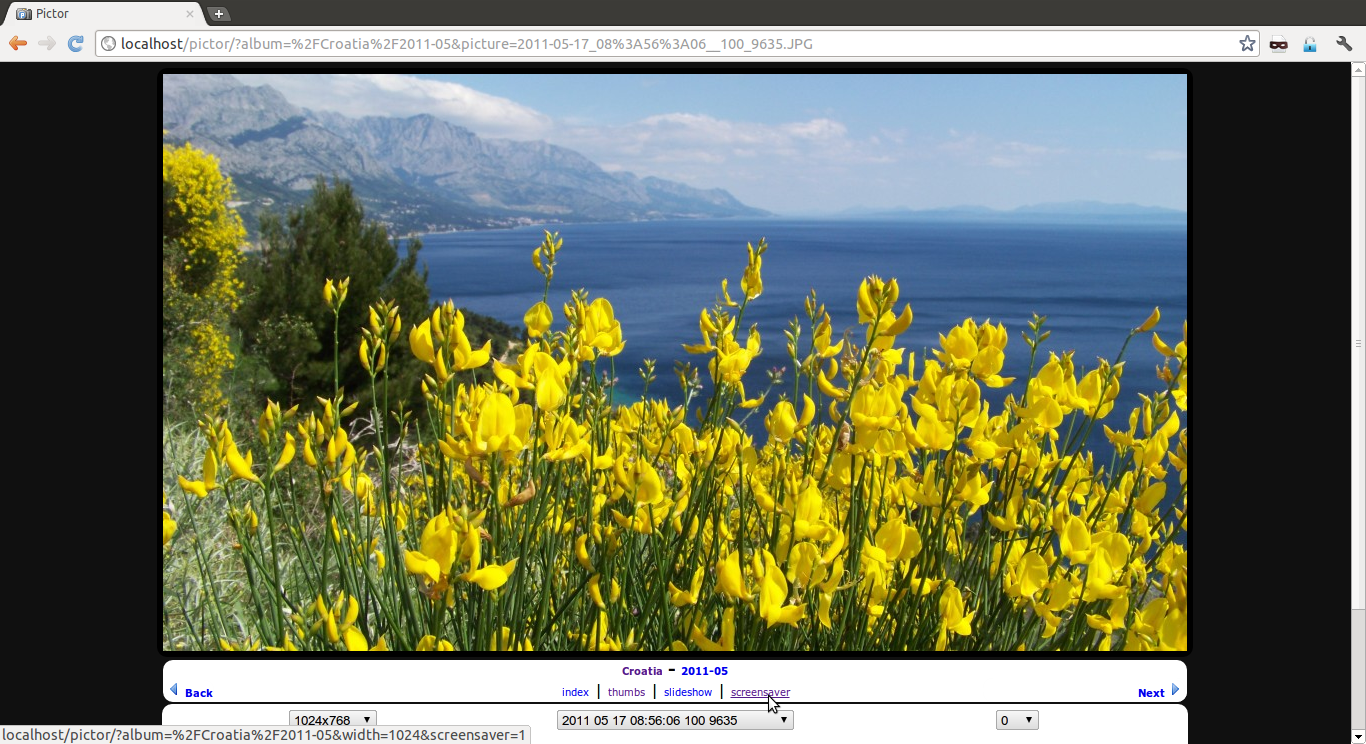
Task: Select the Pictor browser tab
Action: (104, 14)
